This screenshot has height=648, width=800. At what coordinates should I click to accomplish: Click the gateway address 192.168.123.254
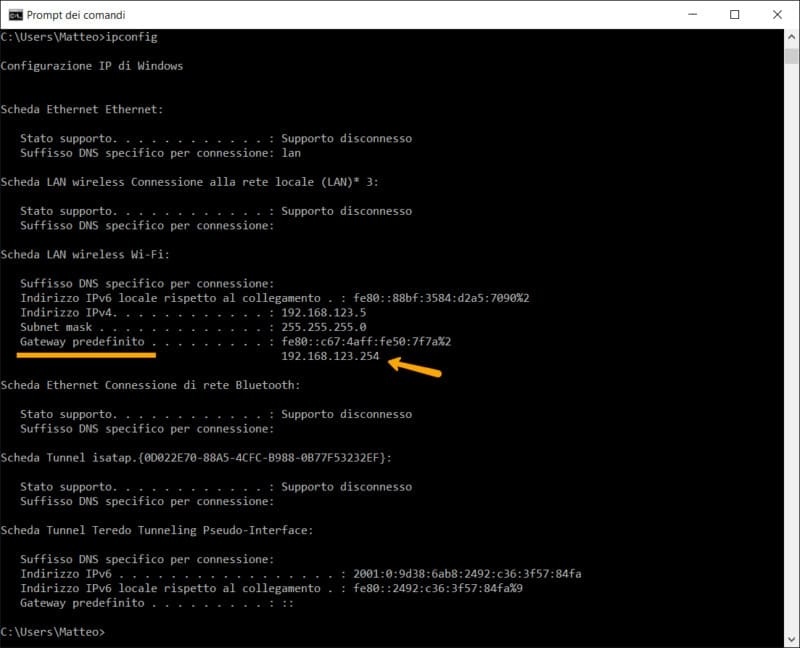coord(330,356)
